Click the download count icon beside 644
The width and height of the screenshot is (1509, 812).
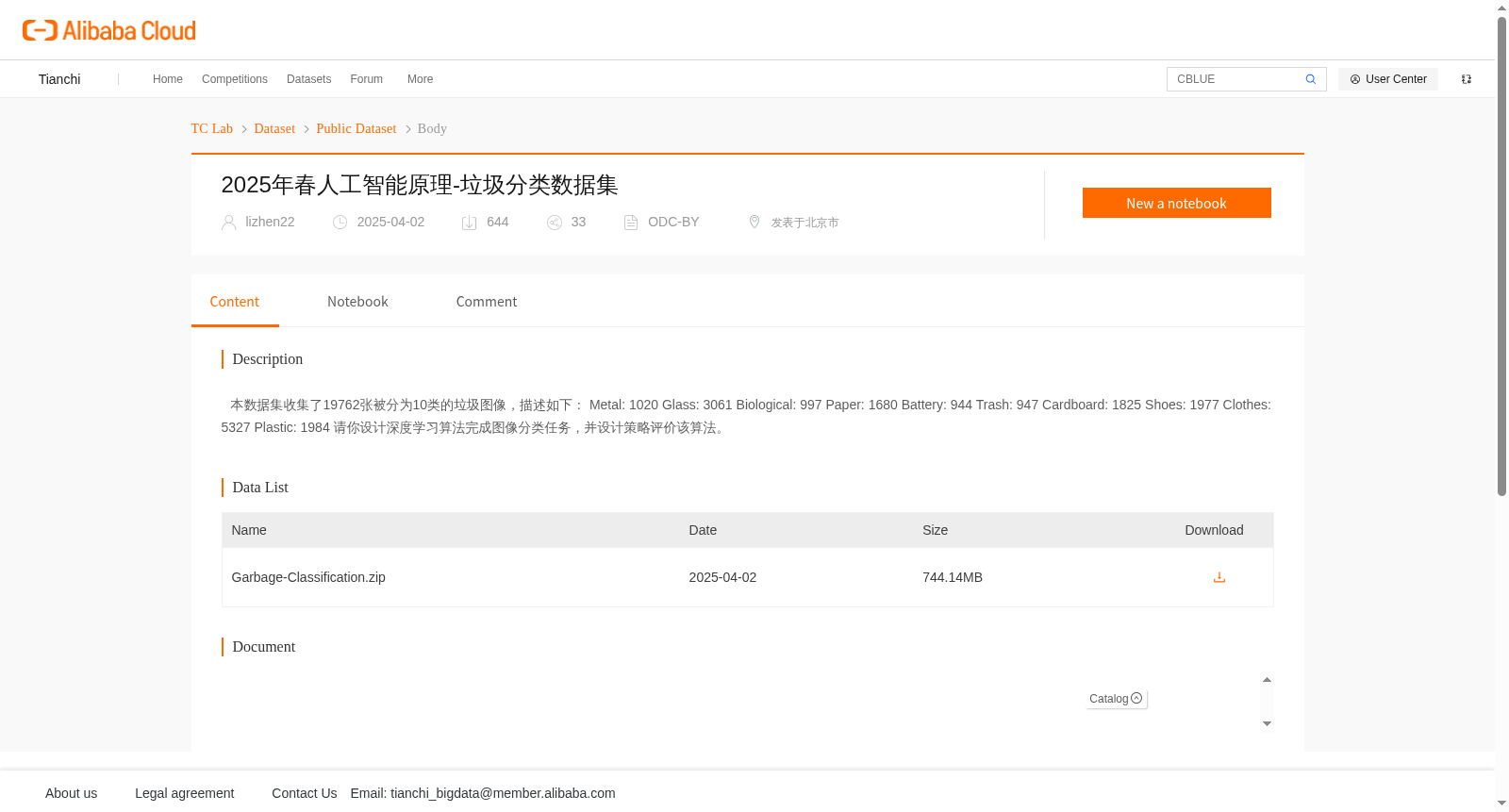click(470, 223)
